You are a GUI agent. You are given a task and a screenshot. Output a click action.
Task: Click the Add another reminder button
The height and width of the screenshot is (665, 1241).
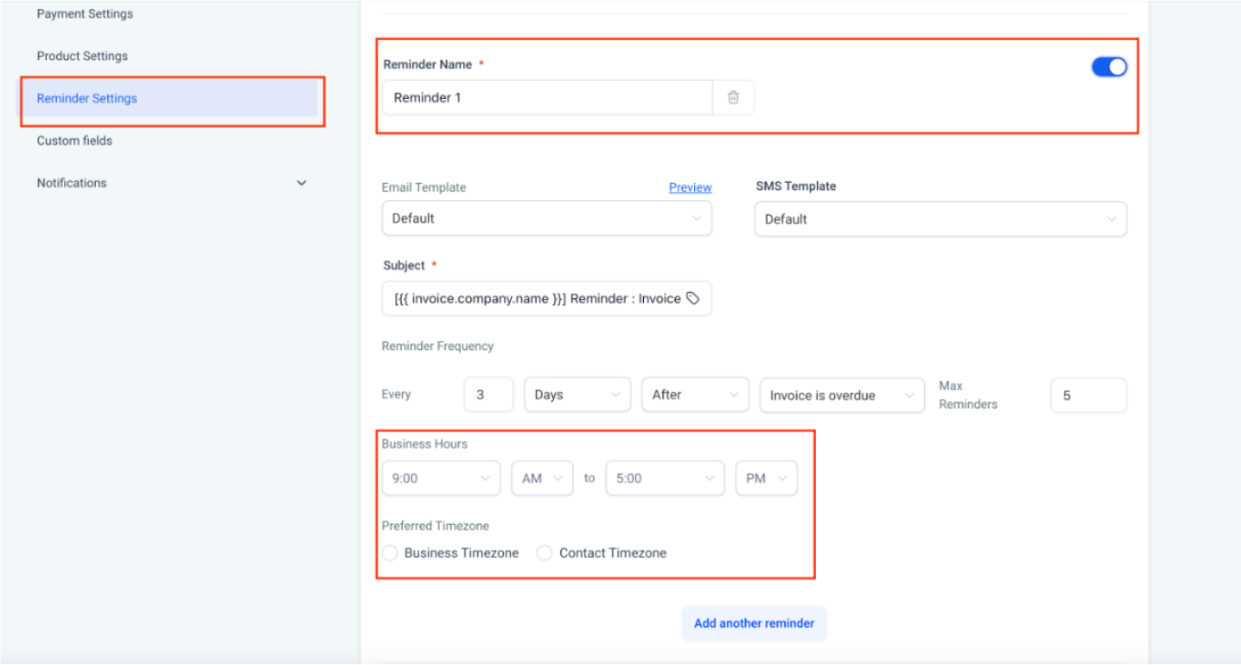point(754,623)
